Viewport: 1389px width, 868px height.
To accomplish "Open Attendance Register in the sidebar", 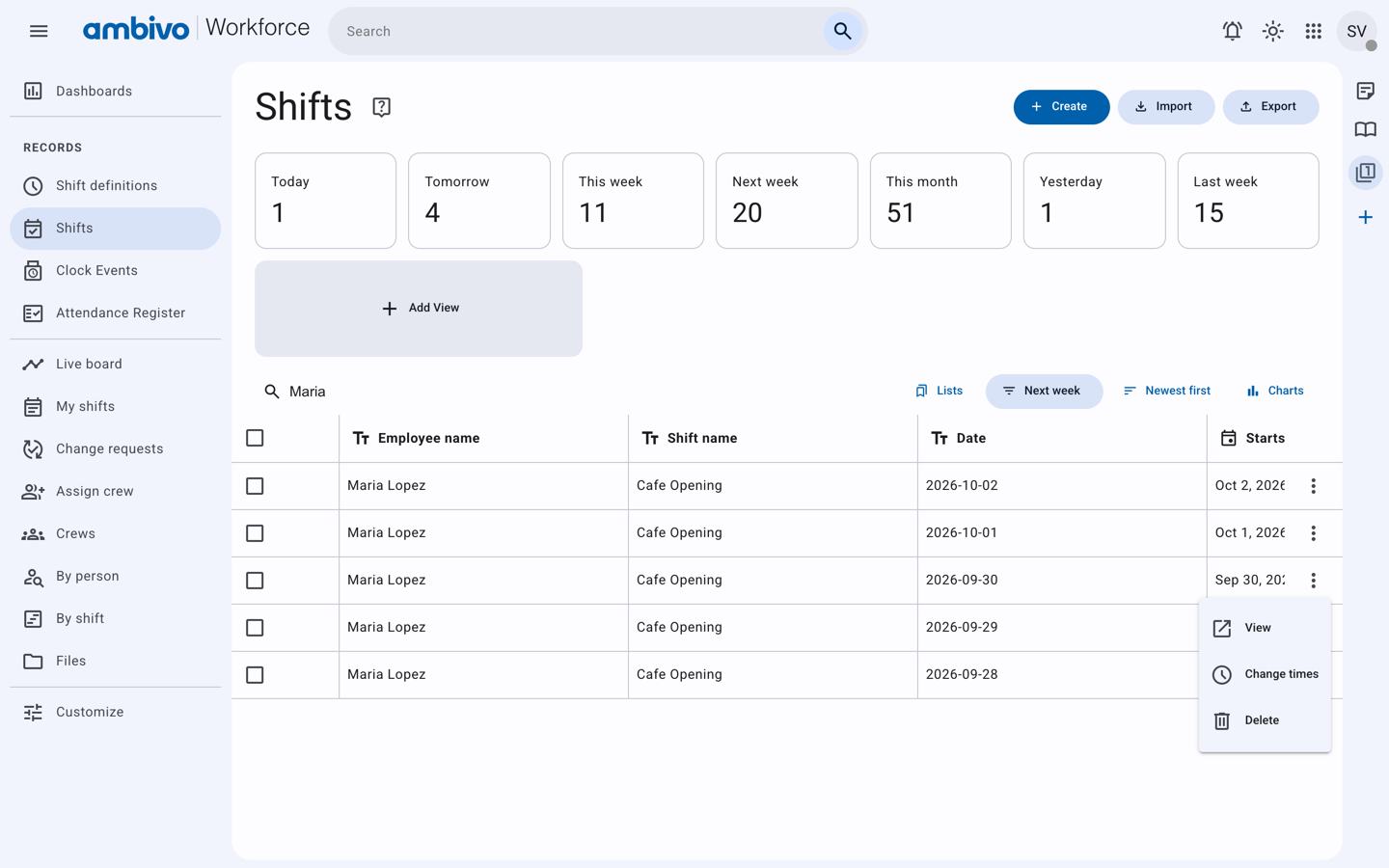I will [x=116, y=313].
